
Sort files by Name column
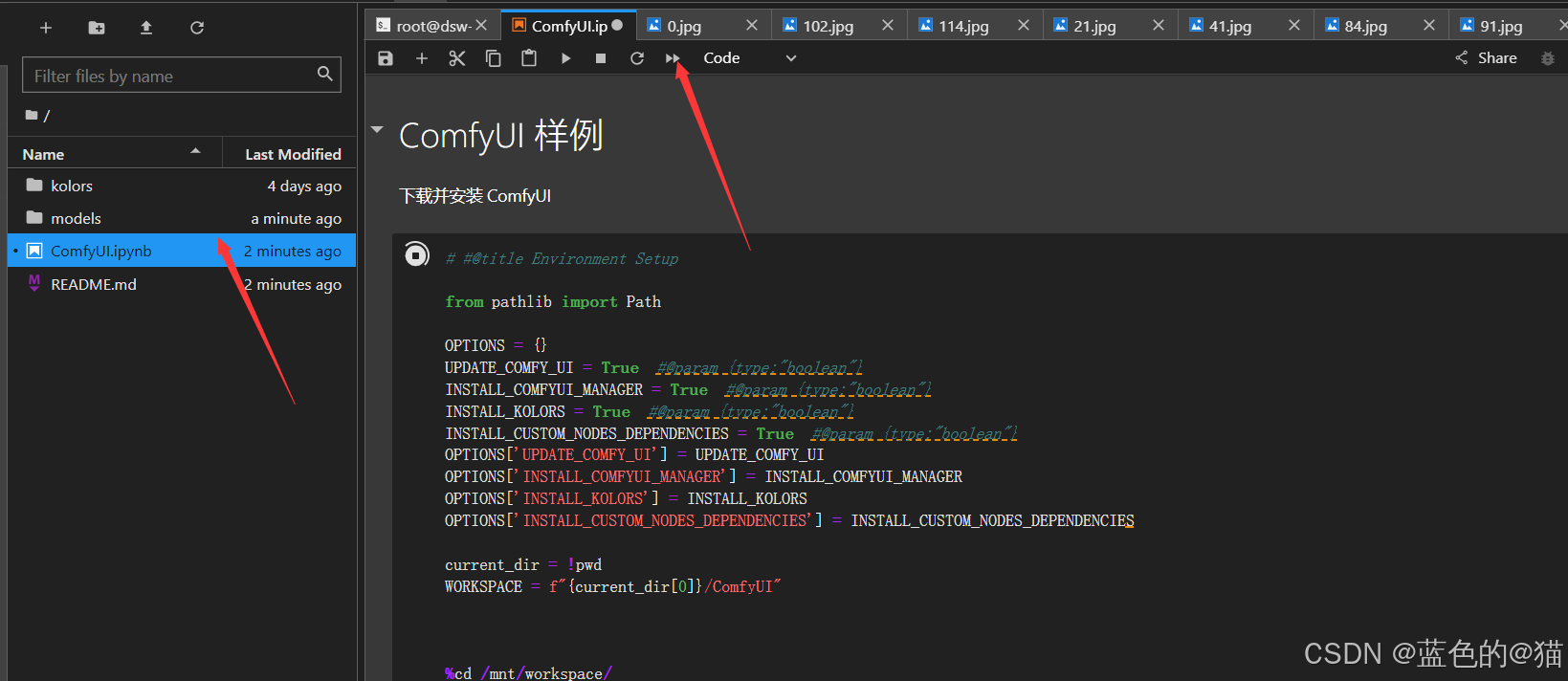pos(115,154)
